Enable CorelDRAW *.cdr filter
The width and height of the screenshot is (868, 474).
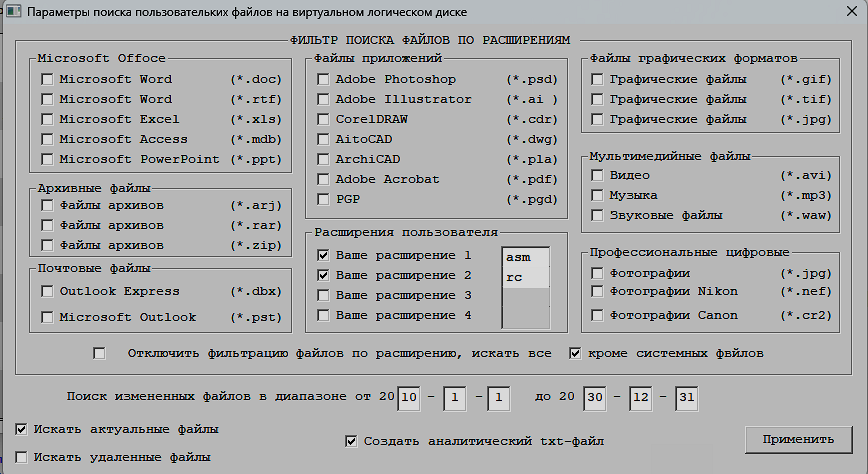tap(323, 119)
